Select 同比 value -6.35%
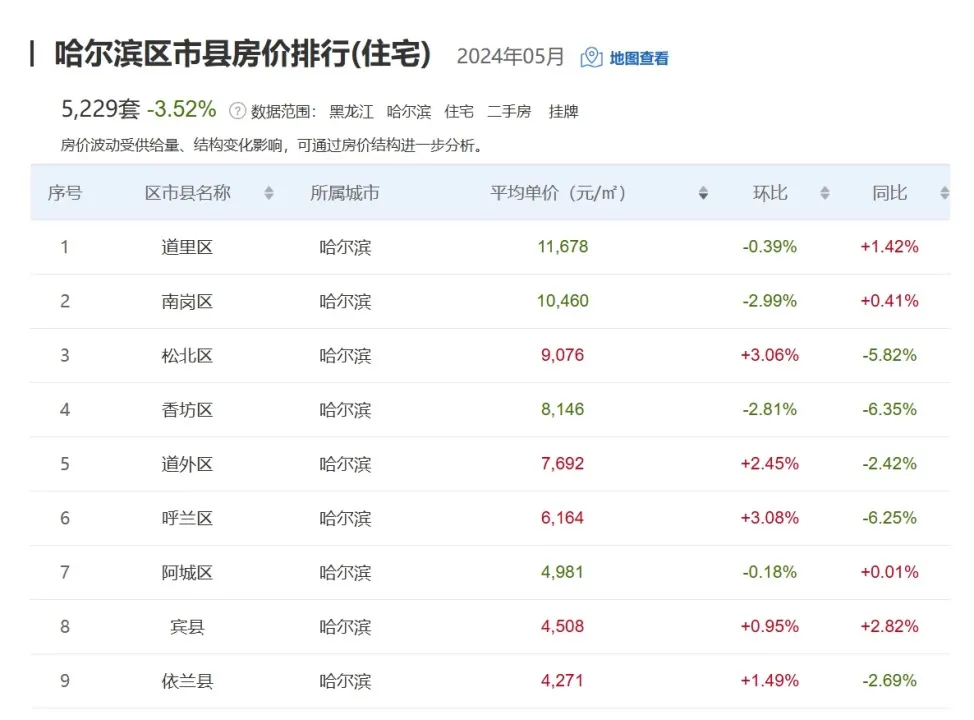Image resolution: width=974 pixels, height=720 pixels. [890, 409]
